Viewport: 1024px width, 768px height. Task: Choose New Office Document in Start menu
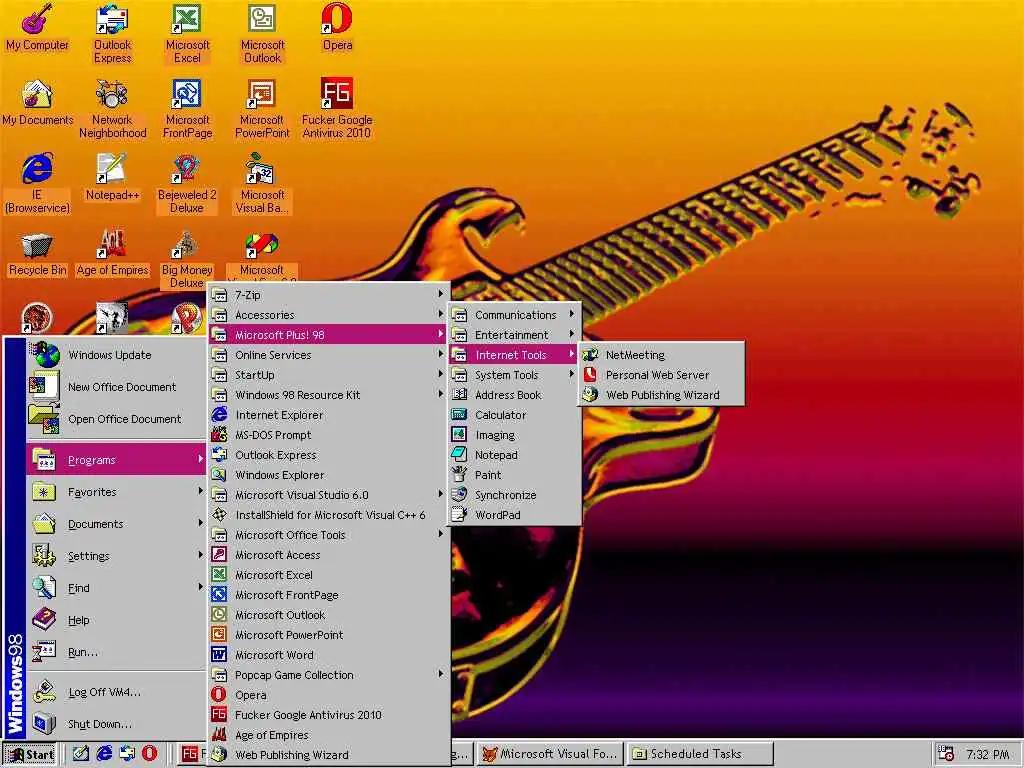(116, 387)
